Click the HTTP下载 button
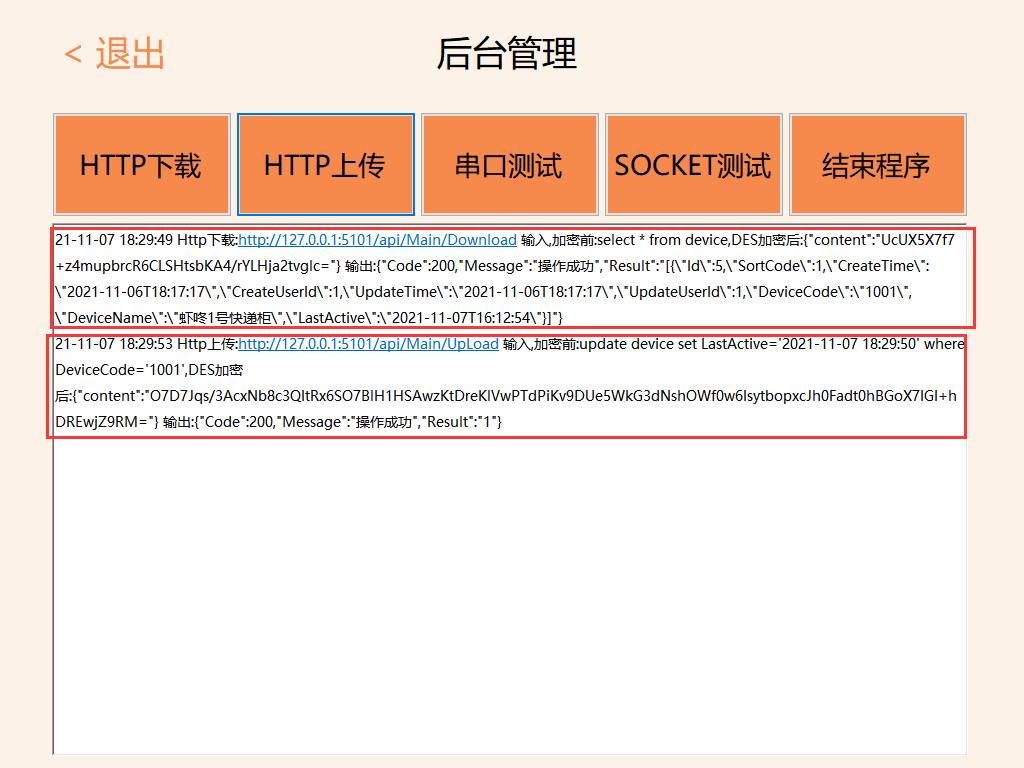Image resolution: width=1024 pixels, height=768 pixels. tap(142, 165)
